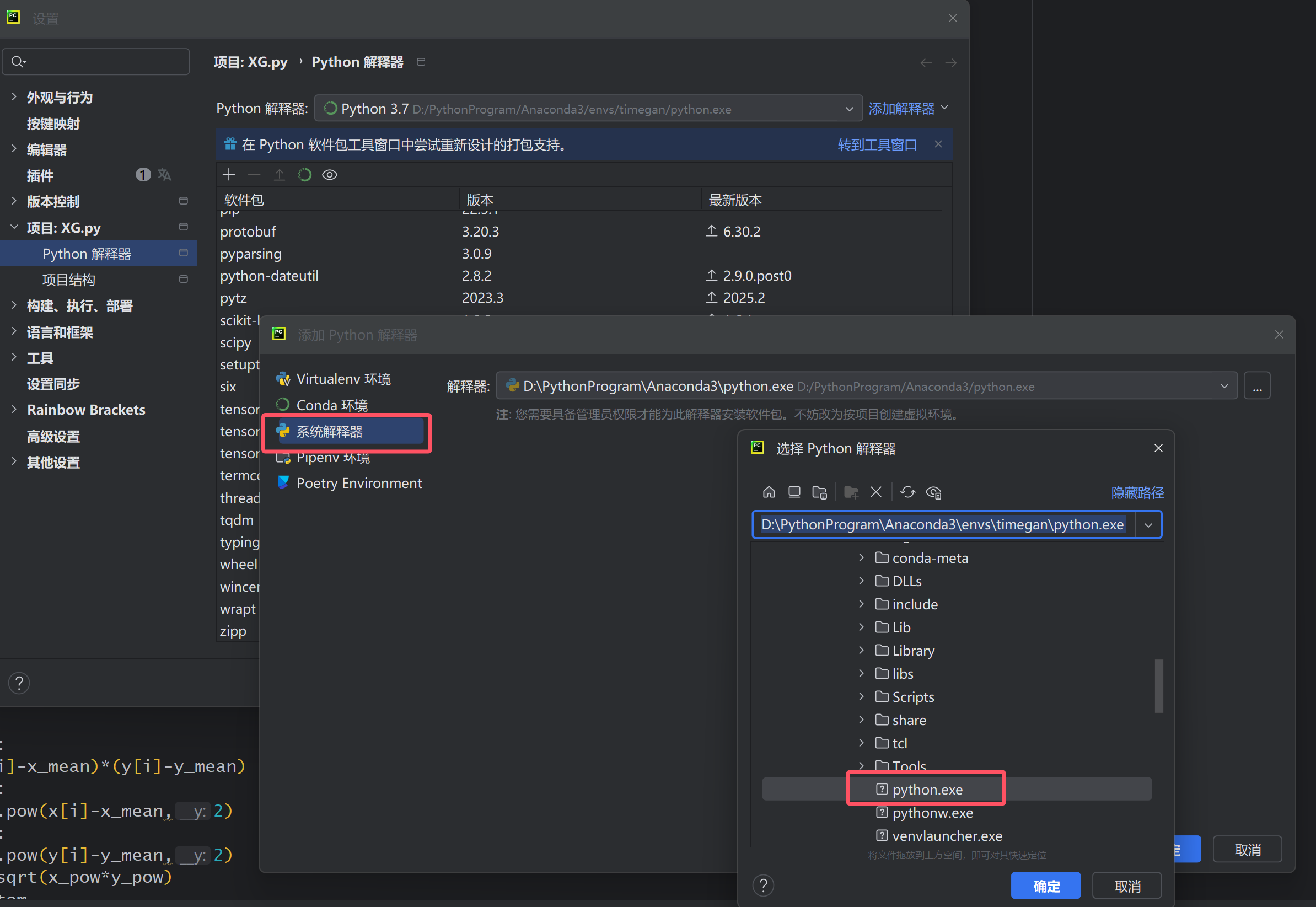Click the delete X icon in chooser toolbar
The image size is (1316, 907).
pos(875,492)
